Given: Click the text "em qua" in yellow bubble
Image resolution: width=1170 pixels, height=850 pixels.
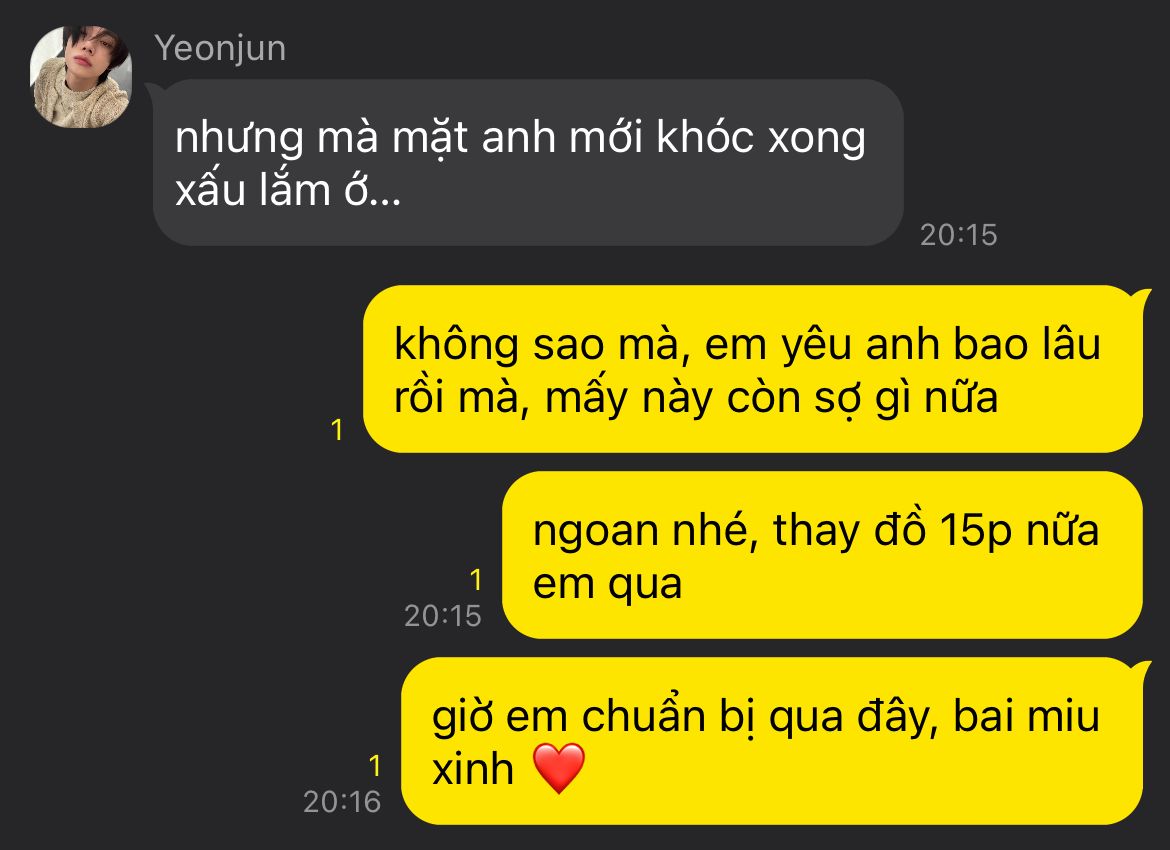Looking at the screenshot, I should (607, 584).
